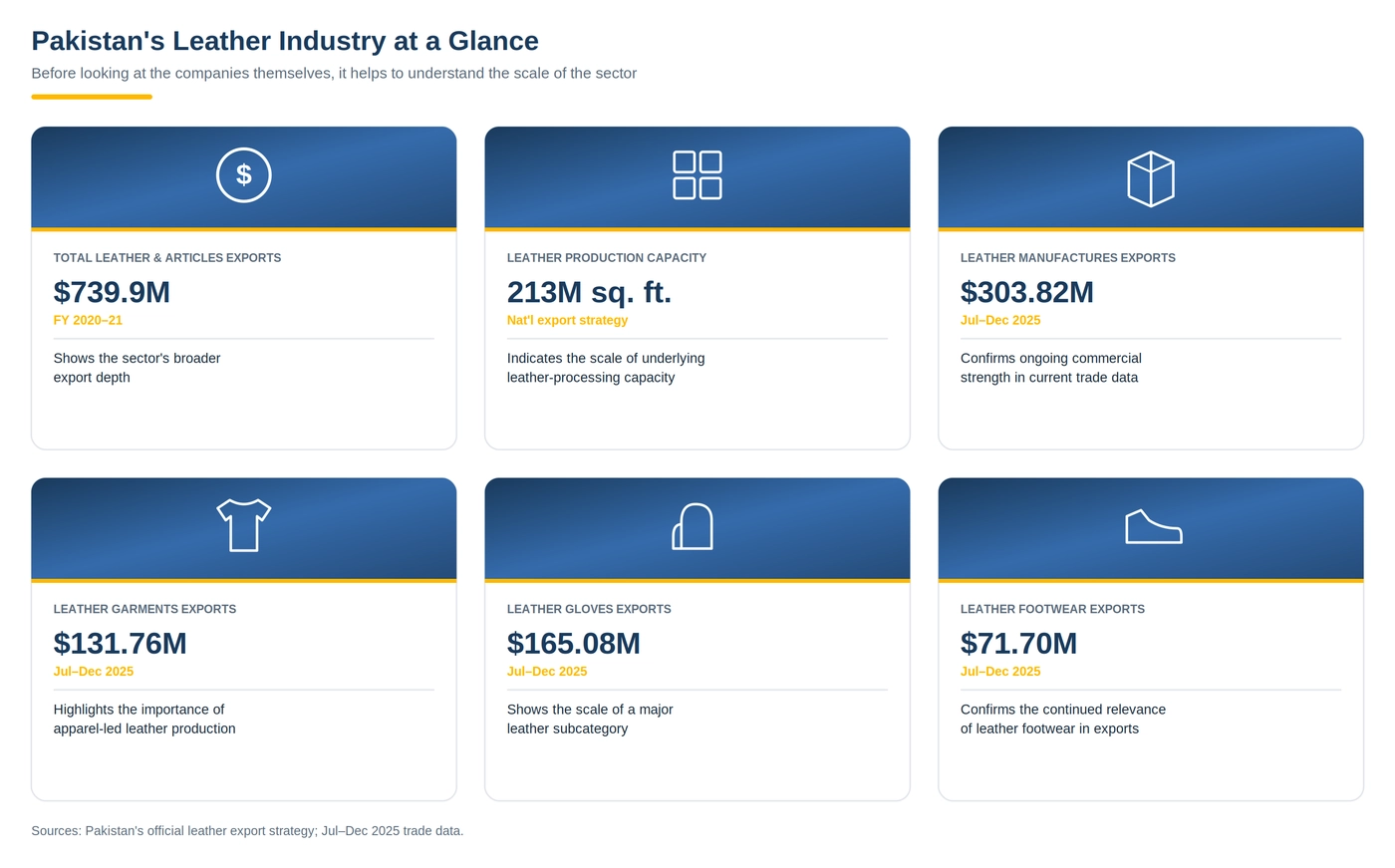Image resolution: width=1395 pixels, height=868 pixels.
Task: Click the FY 2020–21 period label
Action: pos(88,321)
